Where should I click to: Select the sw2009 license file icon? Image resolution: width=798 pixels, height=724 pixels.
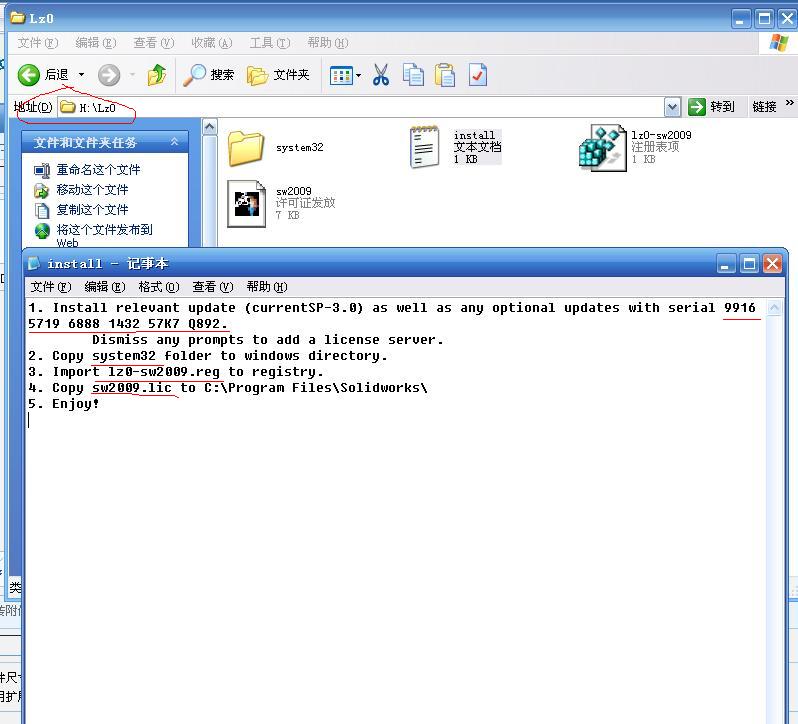[246, 204]
